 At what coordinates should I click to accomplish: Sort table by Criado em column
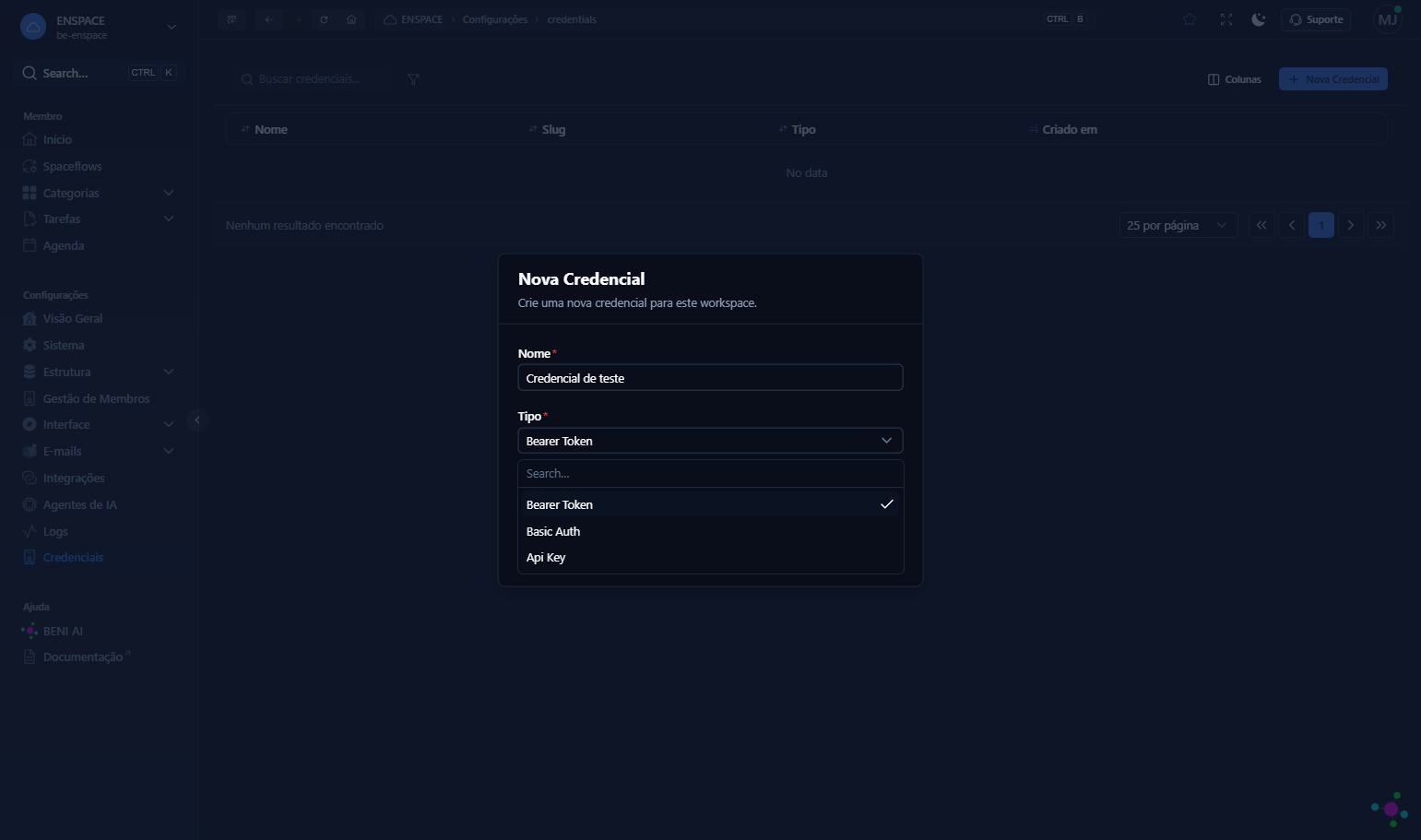(1063, 129)
